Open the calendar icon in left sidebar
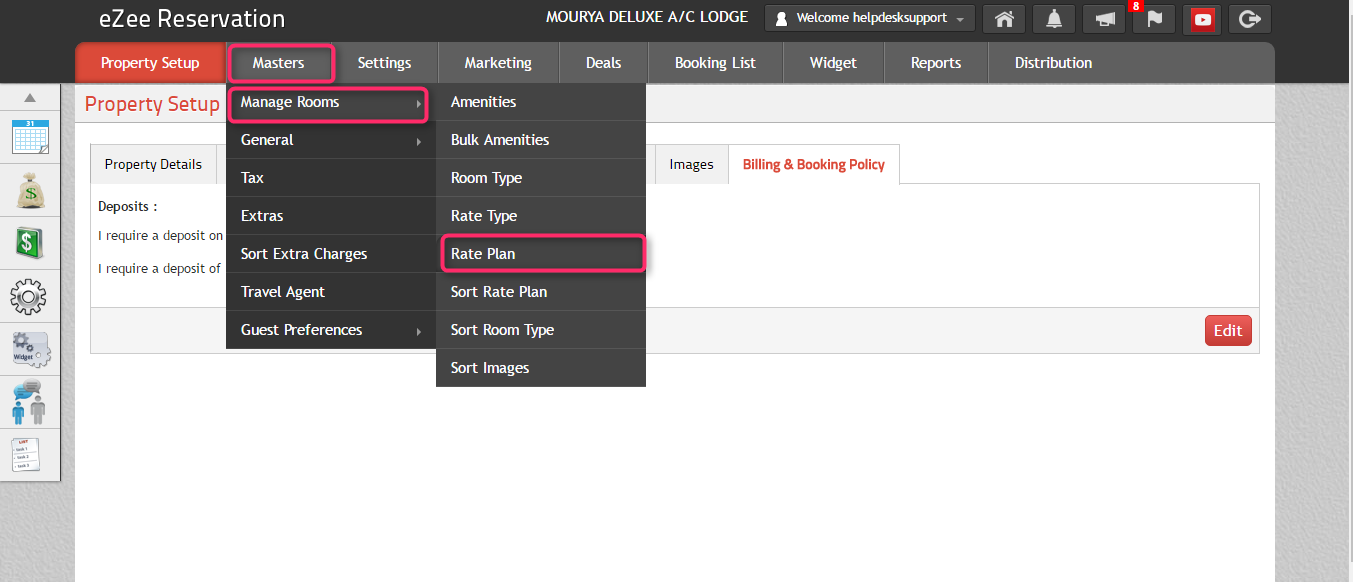This screenshot has width=1353, height=582. click(x=30, y=137)
